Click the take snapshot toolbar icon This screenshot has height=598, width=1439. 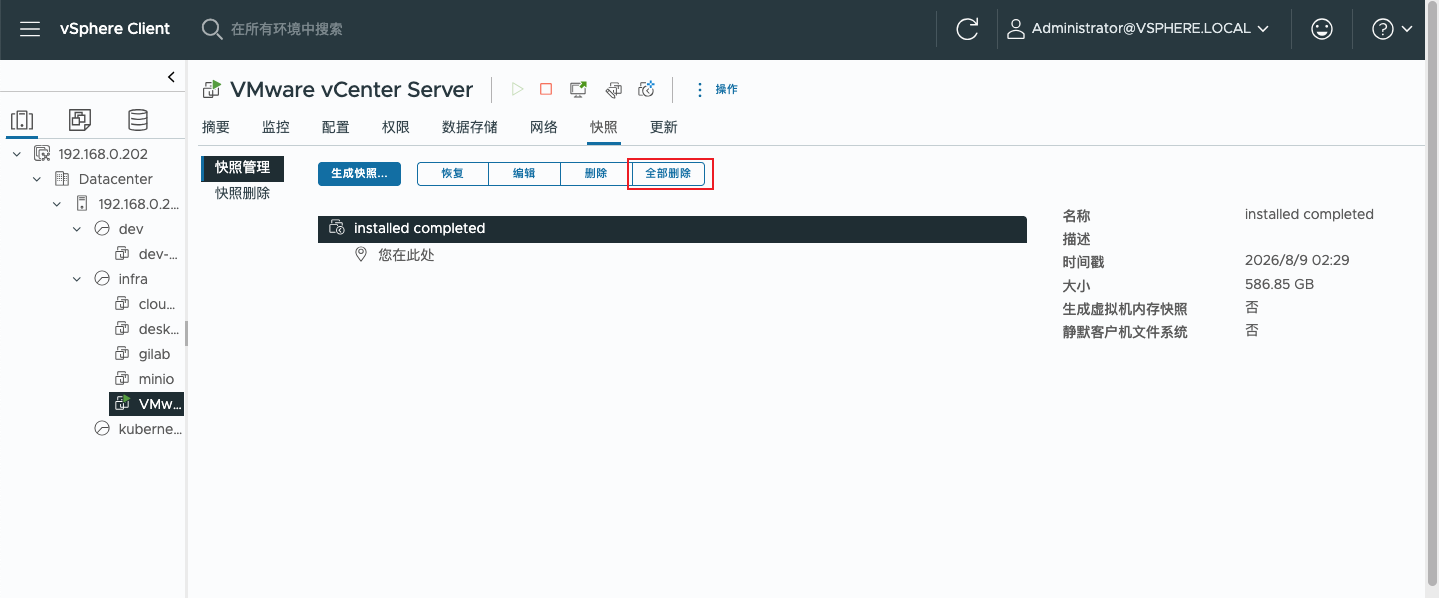pyautogui.click(x=647, y=89)
